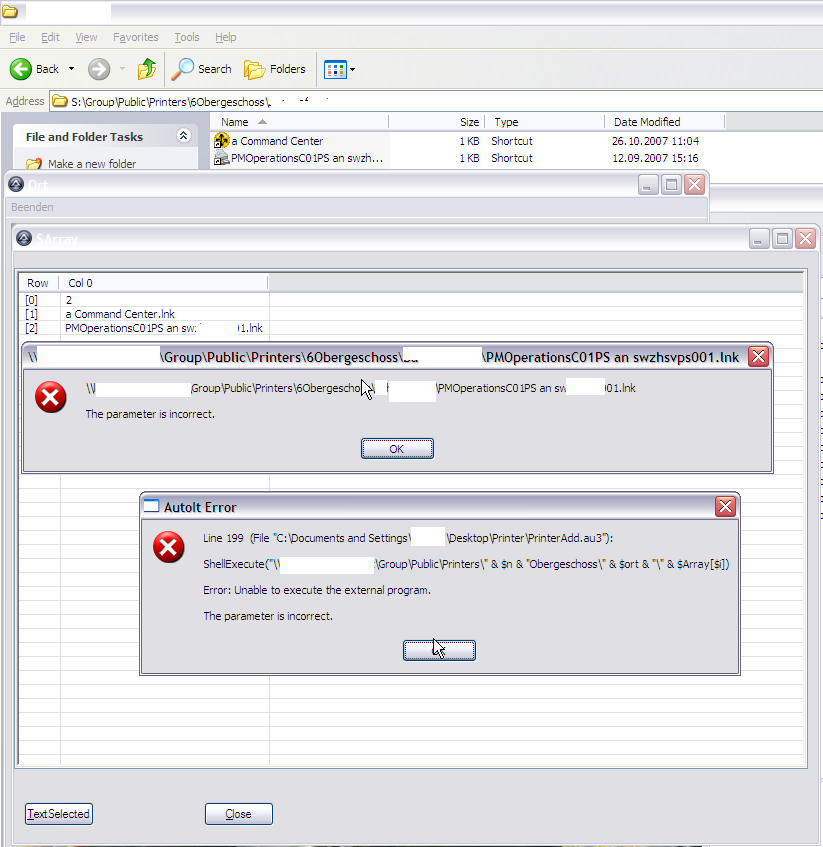Select the PMOperationsC01PS shortcut file icon
This screenshot has height=847, width=823.
click(x=222, y=158)
